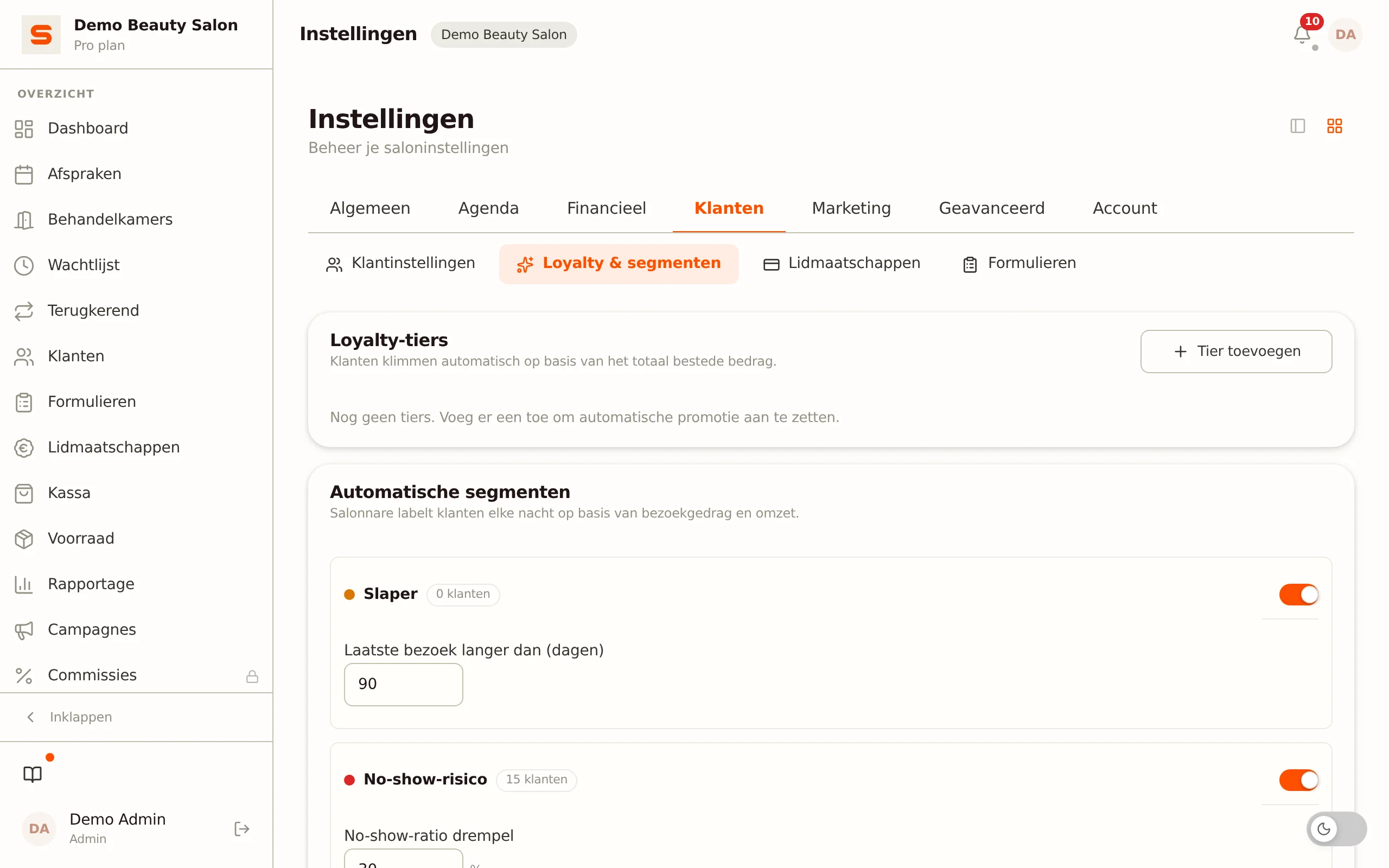1389x868 pixels.
Task: Click the Behandelkamers door icon
Action: tap(23, 220)
